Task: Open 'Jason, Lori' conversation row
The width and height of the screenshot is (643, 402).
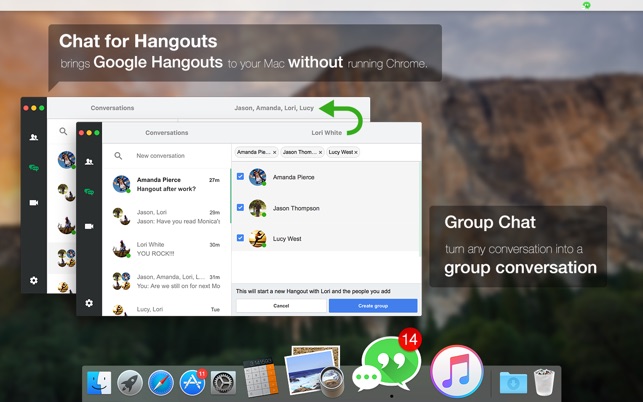Action: [x=166, y=217]
